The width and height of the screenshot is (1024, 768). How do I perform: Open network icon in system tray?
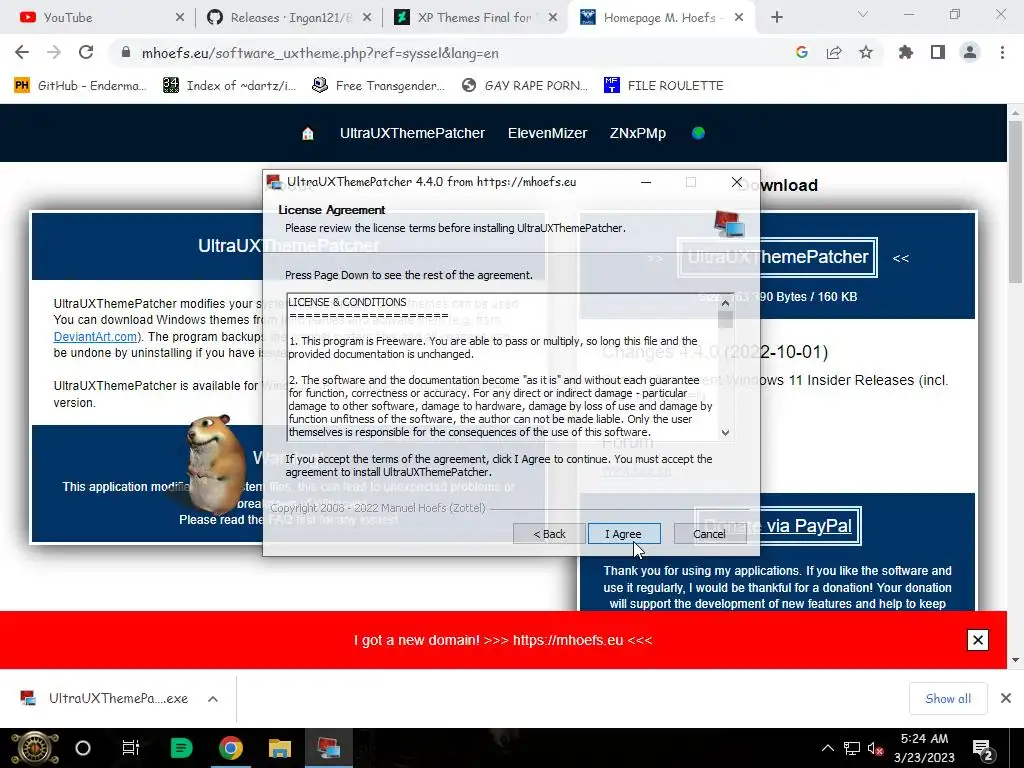852,748
